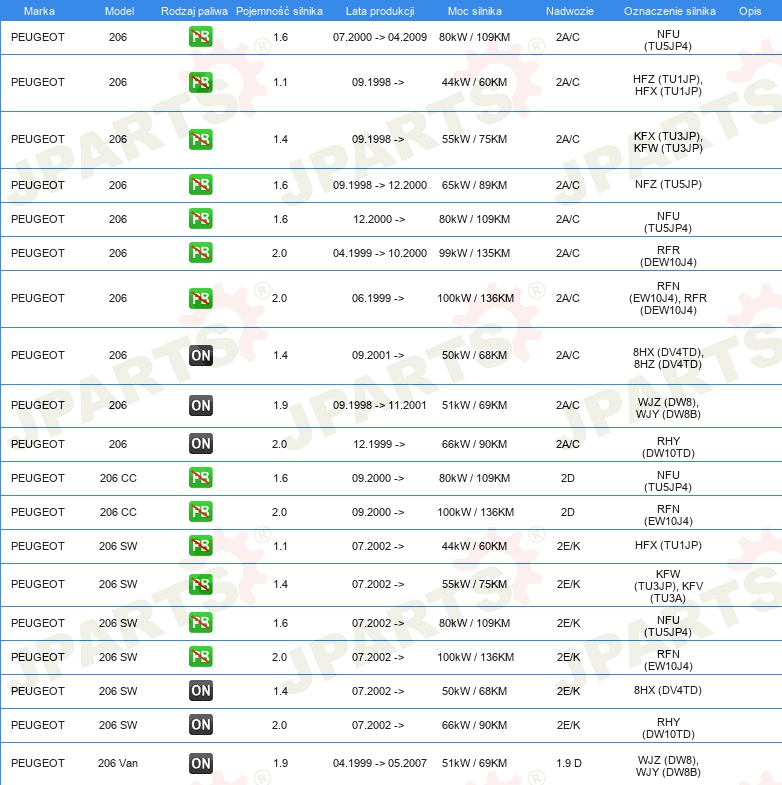Viewport: 782px width, 785px height.
Task: Click the petrol icon for 206 CC 2.0
Action: (200, 512)
